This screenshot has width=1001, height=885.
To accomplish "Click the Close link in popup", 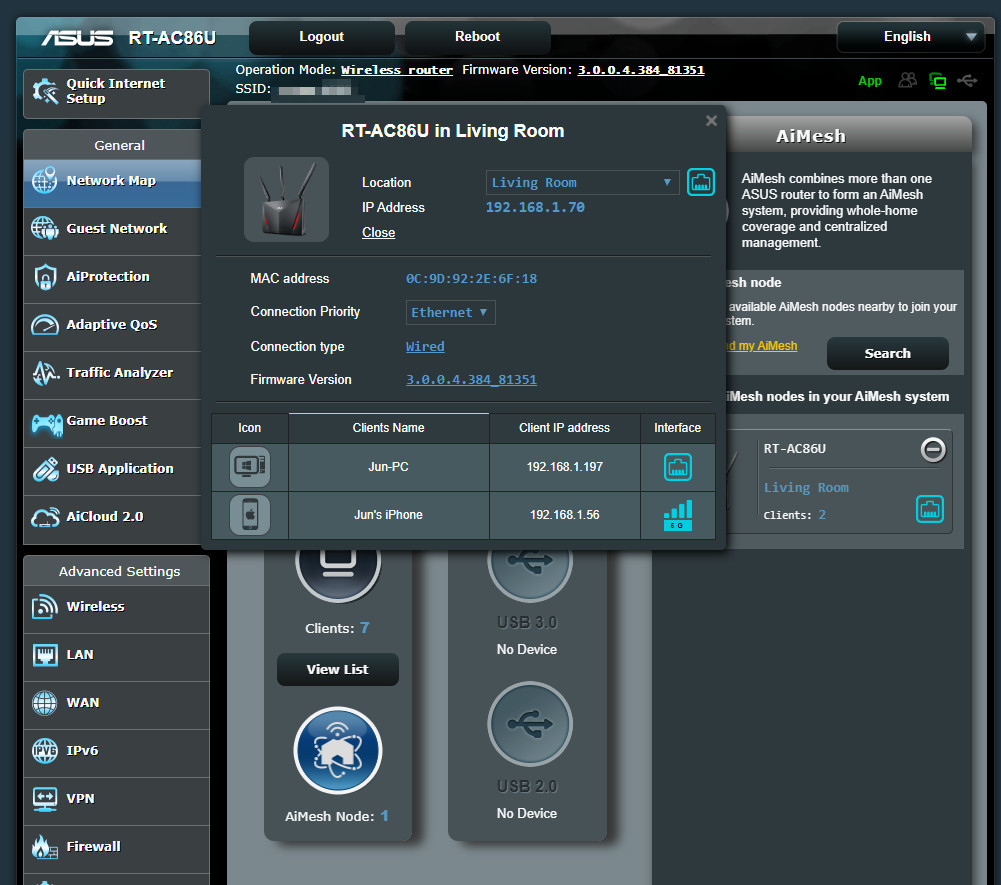I will (378, 233).
